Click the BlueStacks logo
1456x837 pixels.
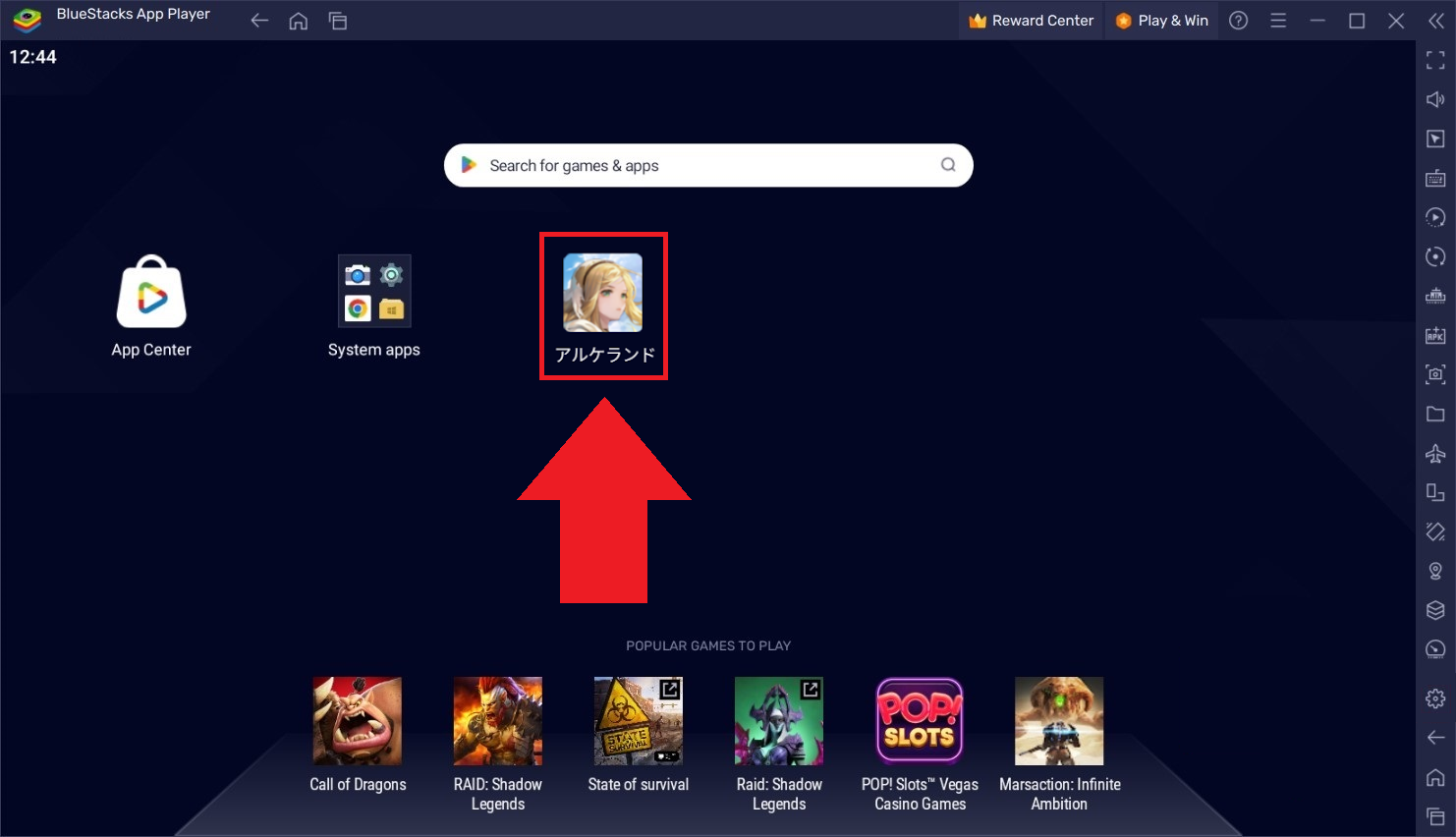(x=28, y=20)
